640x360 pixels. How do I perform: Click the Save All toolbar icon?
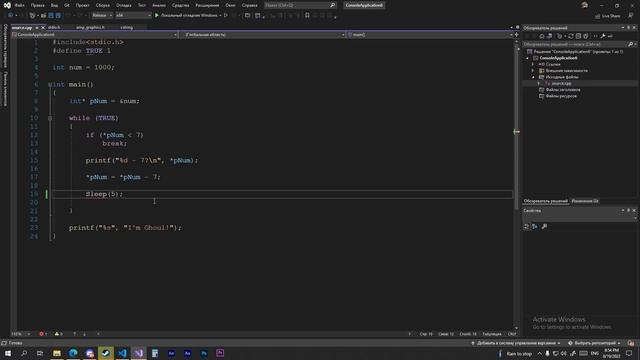tap(58, 16)
